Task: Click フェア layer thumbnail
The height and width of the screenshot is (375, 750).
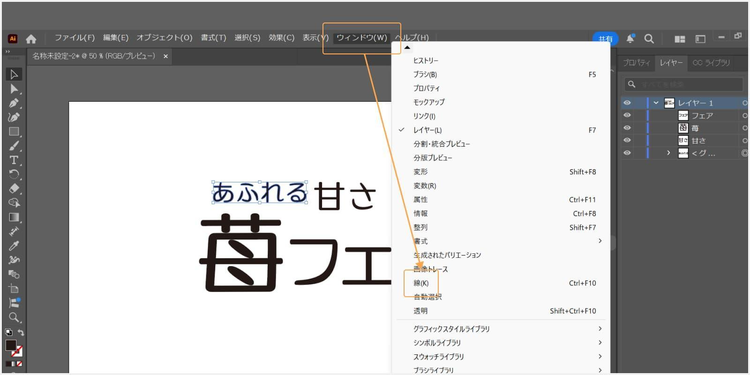Action: [684, 115]
